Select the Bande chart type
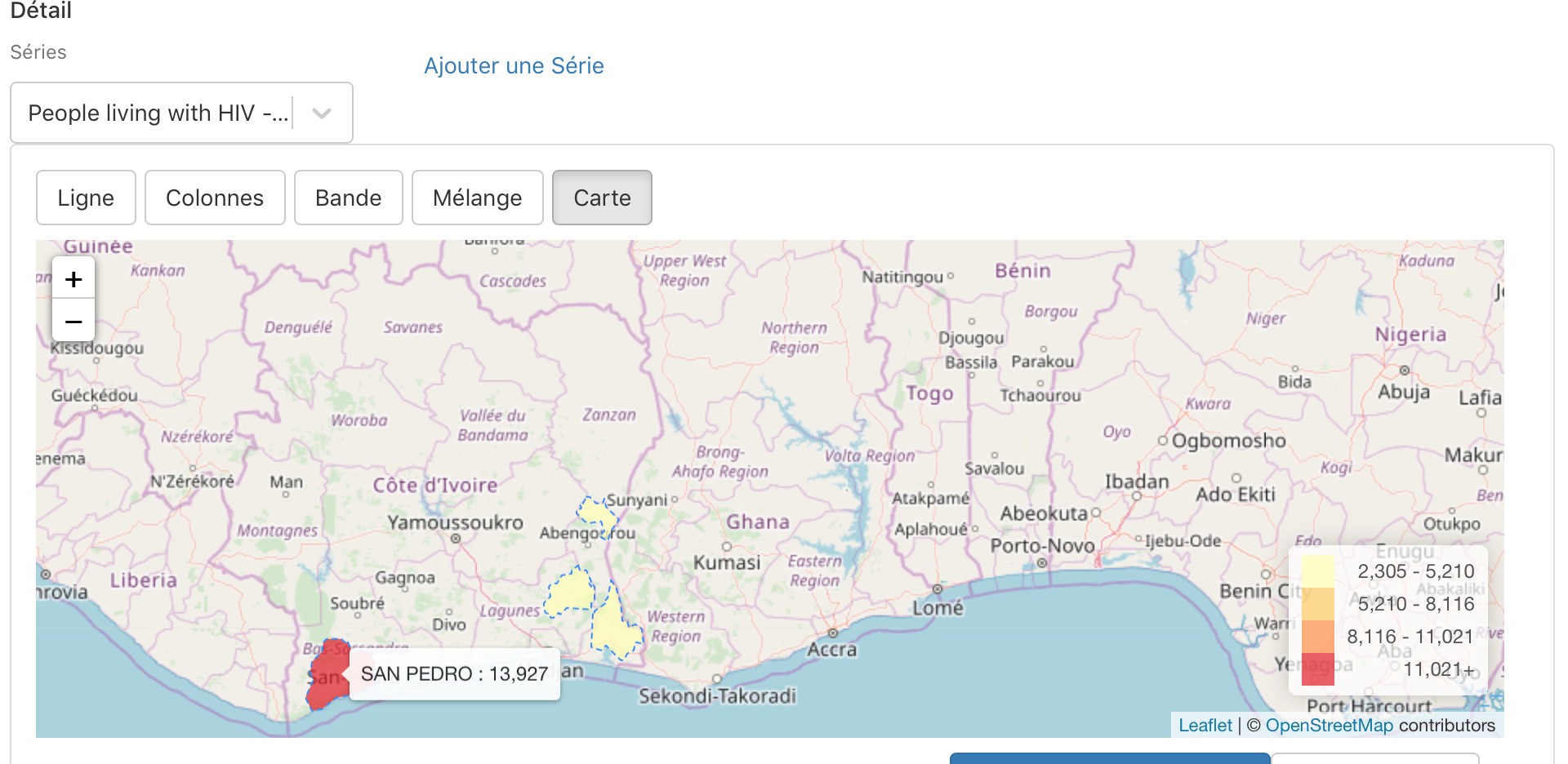The height and width of the screenshot is (764, 1568). pyautogui.click(x=349, y=198)
